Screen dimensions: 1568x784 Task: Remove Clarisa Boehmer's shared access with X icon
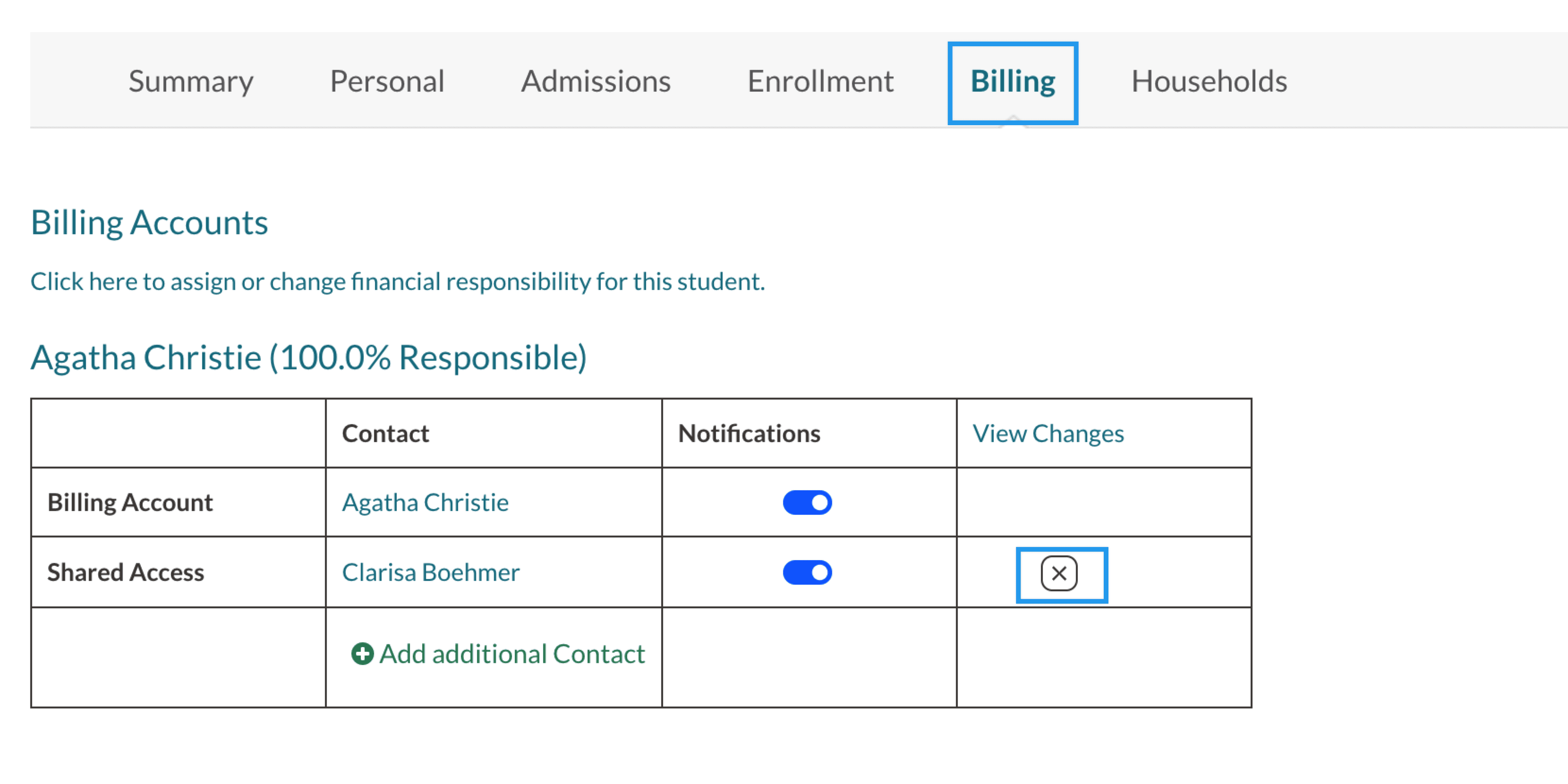1058,573
